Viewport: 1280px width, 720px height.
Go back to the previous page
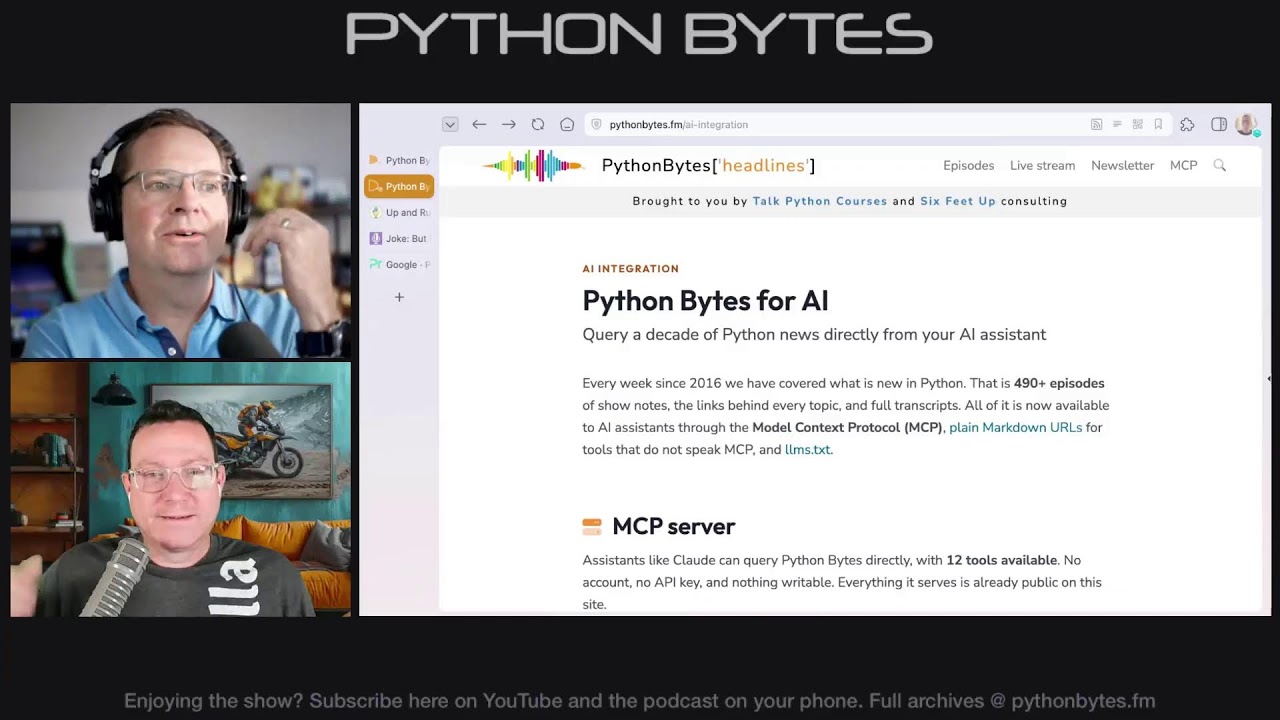point(479,124)
